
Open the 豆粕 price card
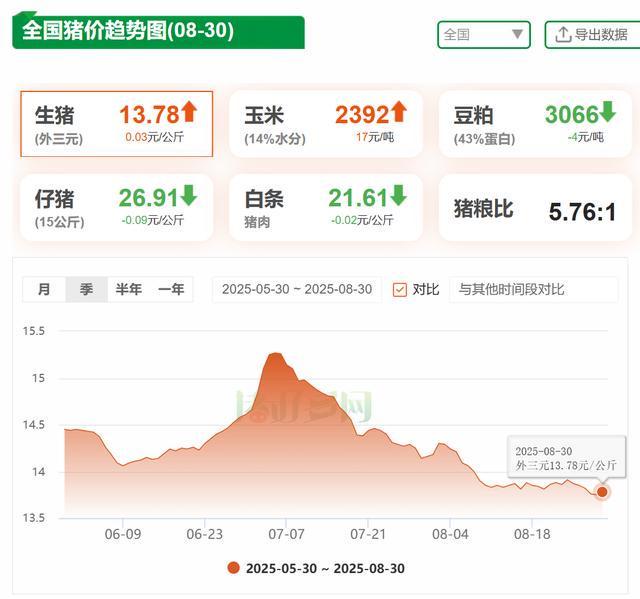point(534,124)
